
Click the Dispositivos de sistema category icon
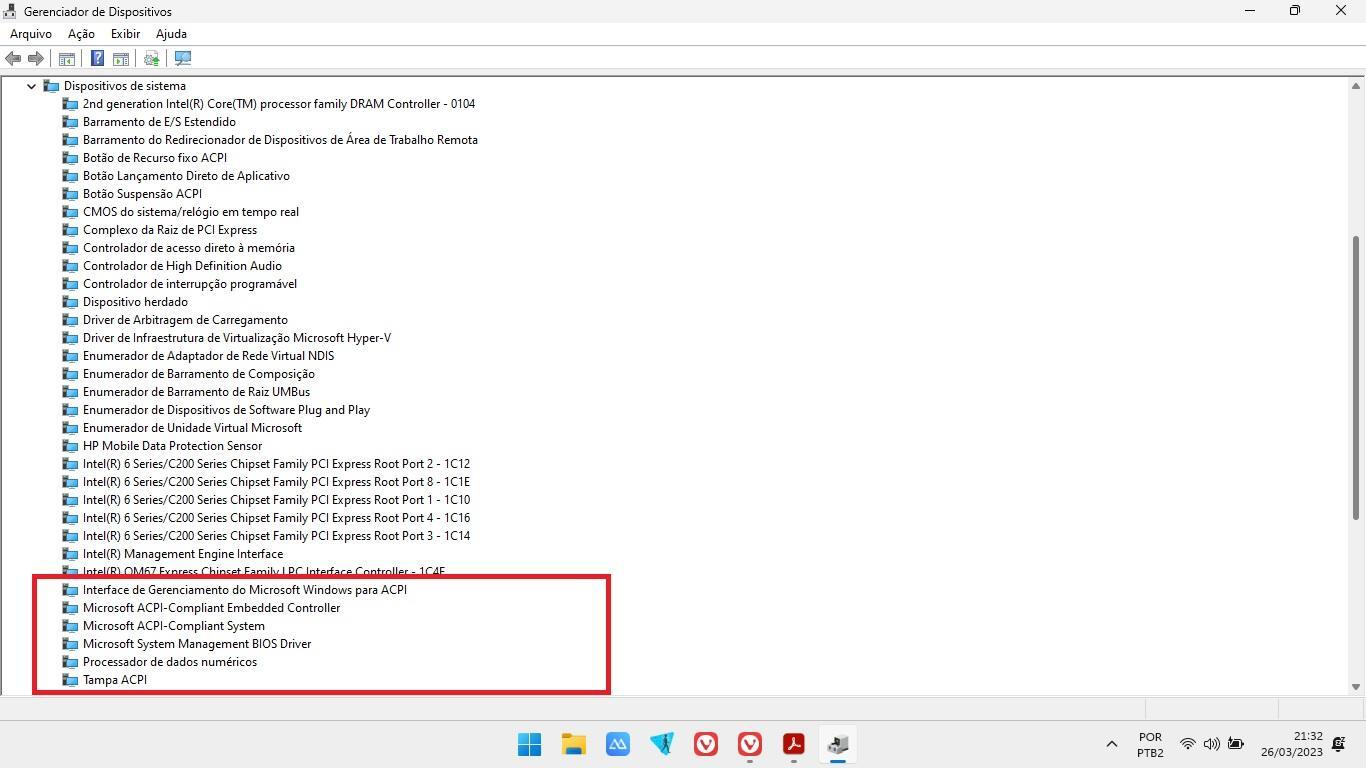(x=51, y=86)
